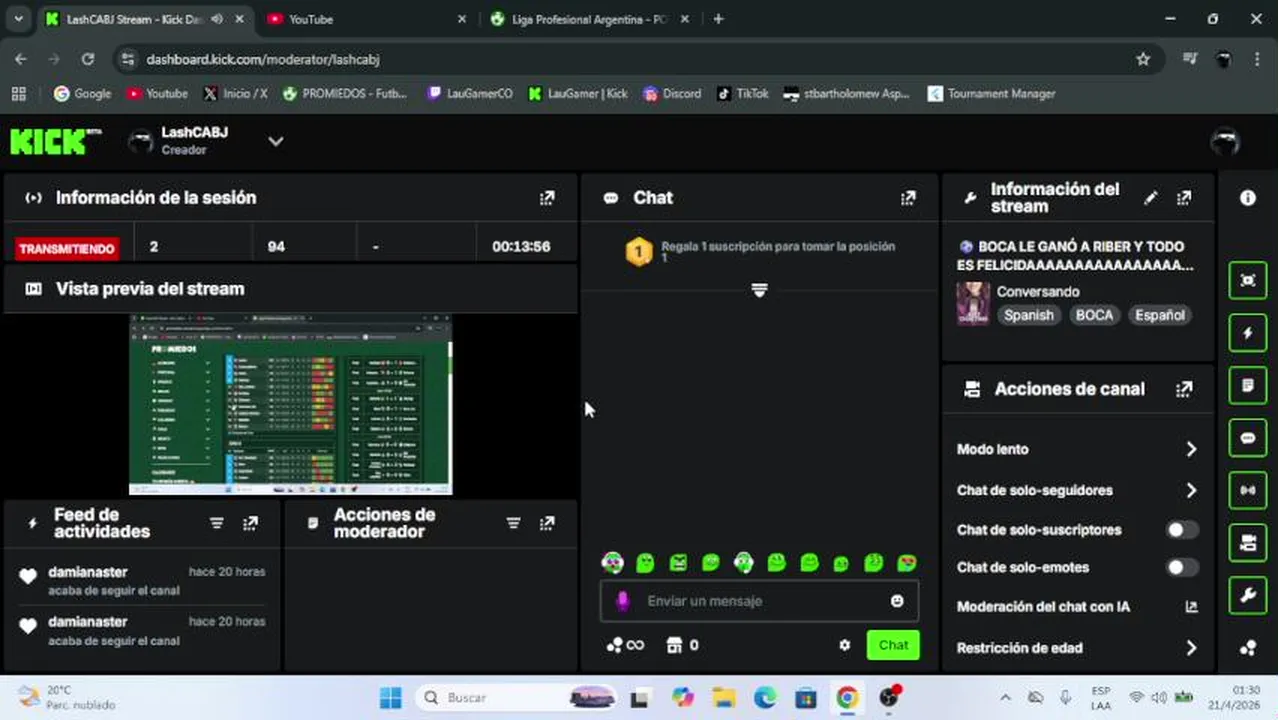Click the Spanish tag
Viewport: 1278px width, 720px height.
[x=1029, y=315]
